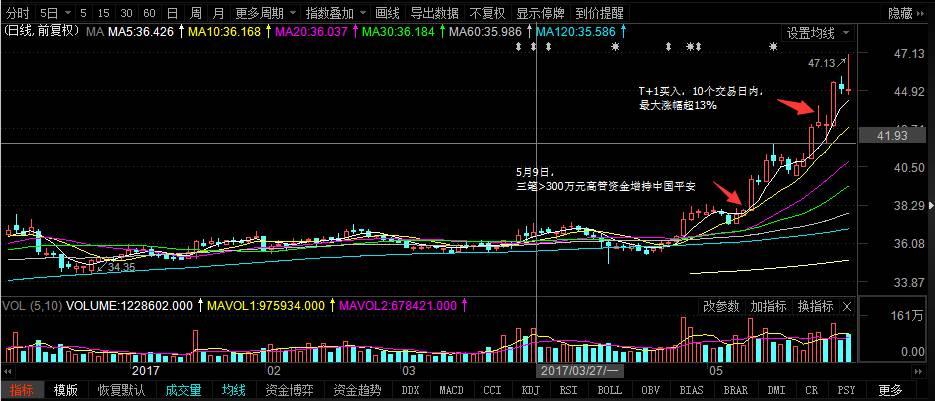
Task: Open the 更多 more indicators tab
Action: click(x=890, y=390)
